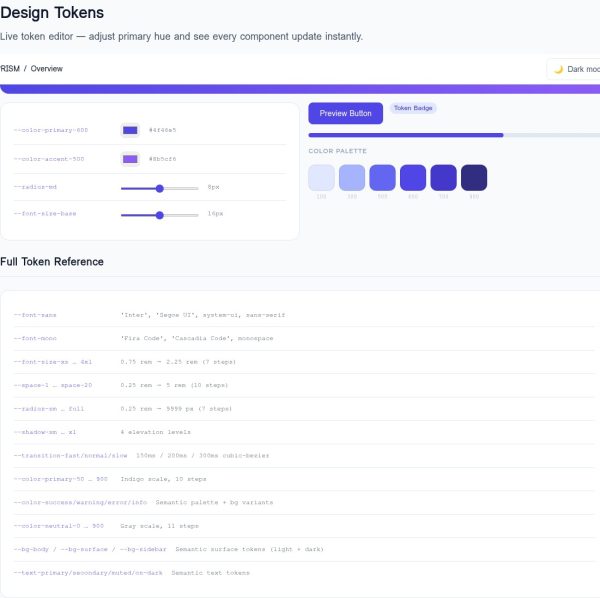Select the --radius-sm … full row
Viewport: 600px width, 598px height.
click(304, 409)
